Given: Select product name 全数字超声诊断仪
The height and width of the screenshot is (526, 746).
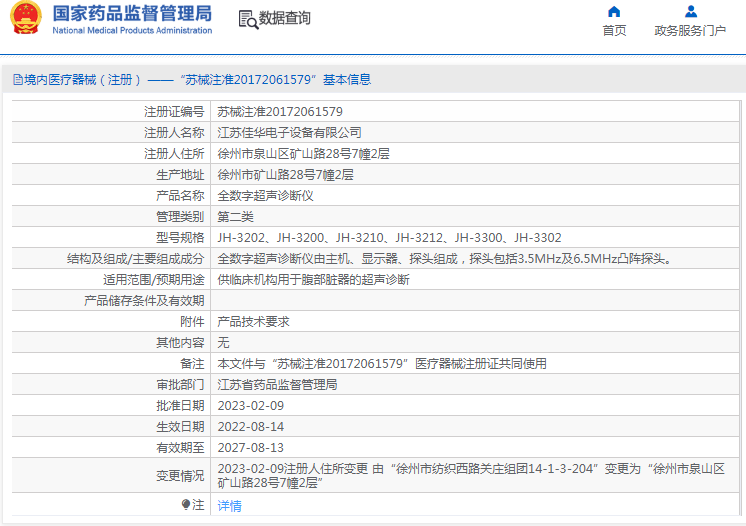Looking at the screenshot, I should click(265, 195).
